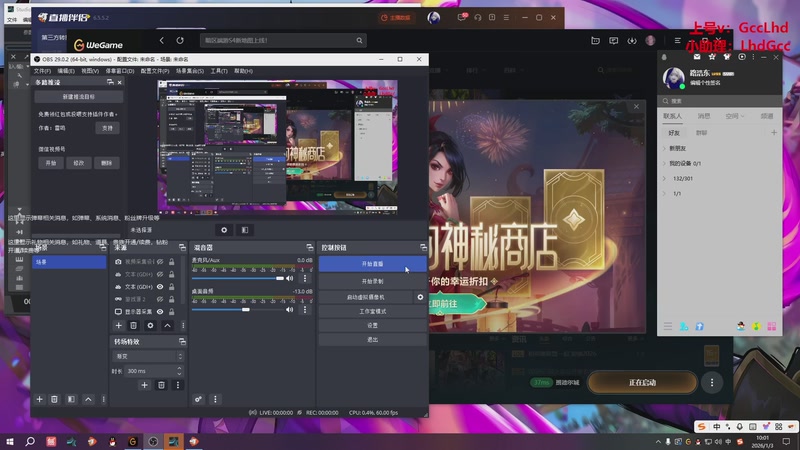The image size is (800, 450).
Task: Toggle visibility of 游戏源 2 source
Action: point(160,299)
